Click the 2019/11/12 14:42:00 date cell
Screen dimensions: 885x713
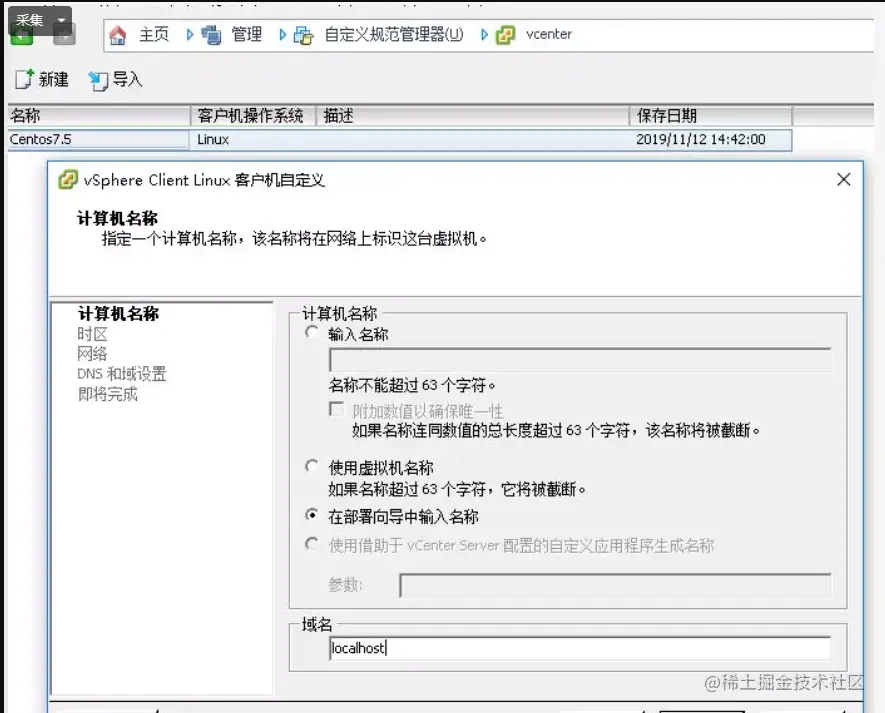(700, 139)
